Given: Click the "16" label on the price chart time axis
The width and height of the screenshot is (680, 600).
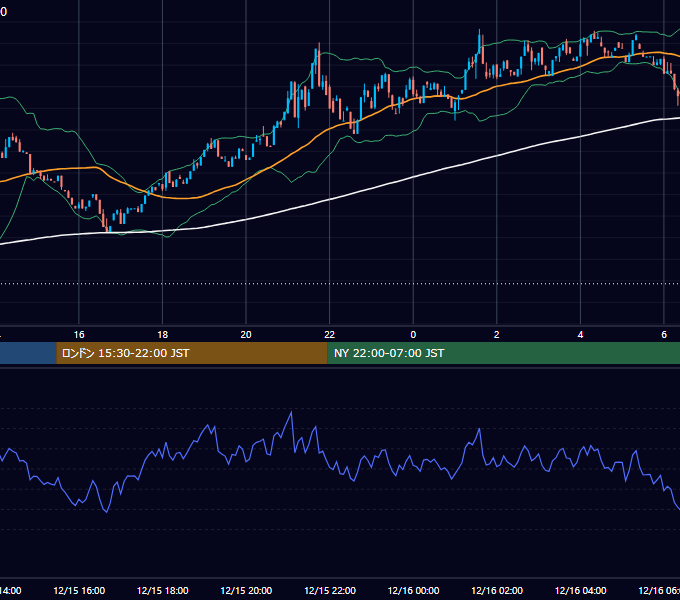Looking at the screenshot, I should [79, 335].
